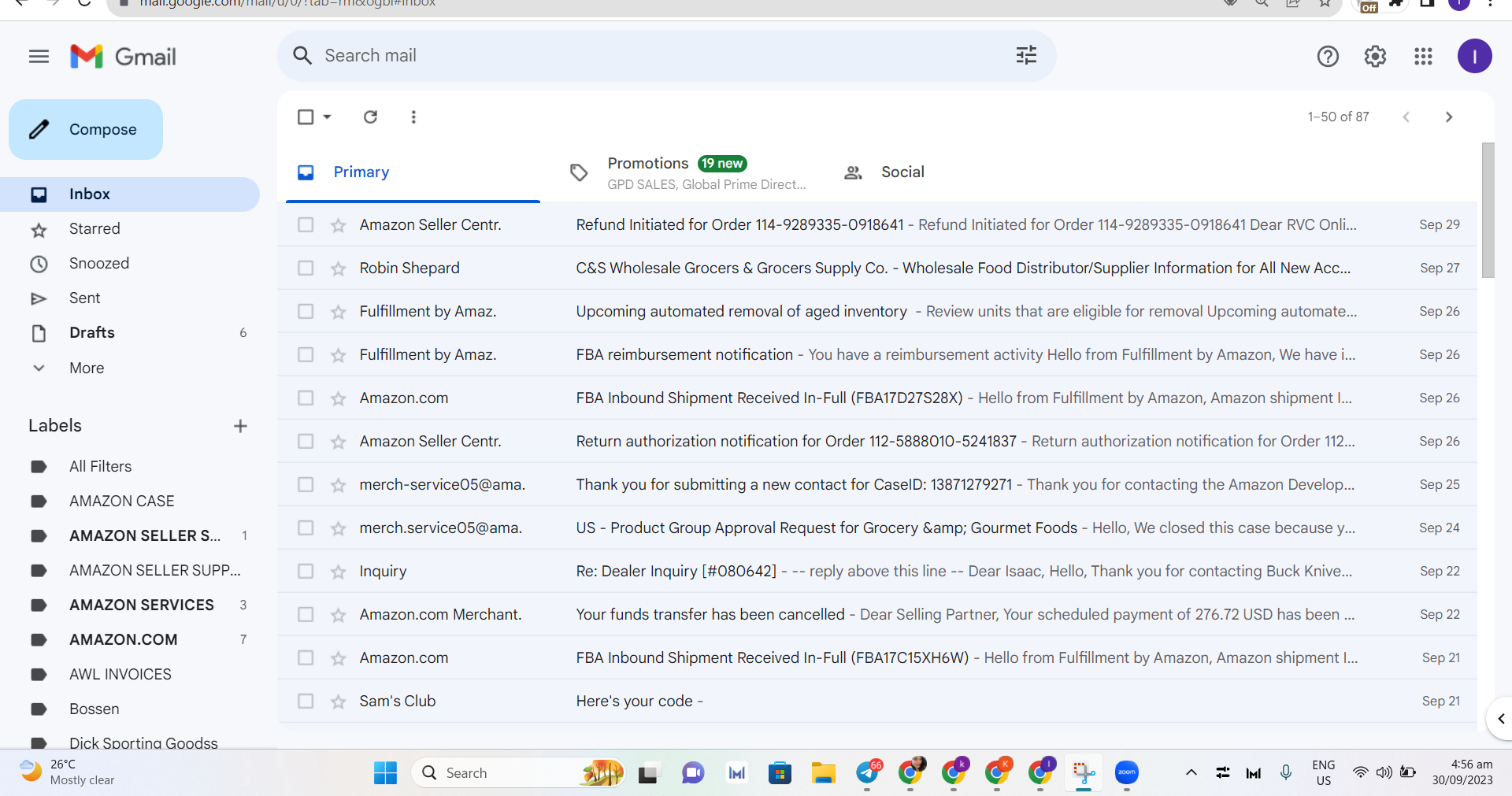Open Zoom from the taskbar
The height and width of the screenshot is (796, 1512).
(1127, 773)
